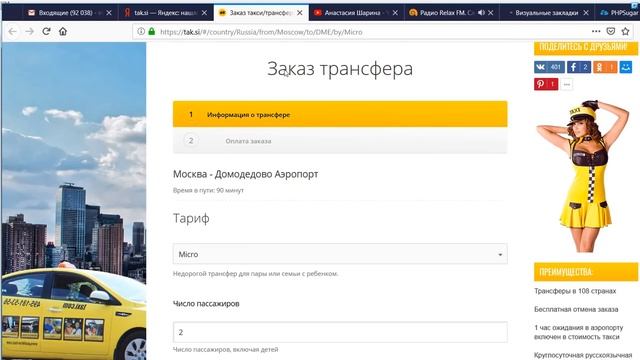Open the page actions three-dots menu
This screenshot has height=360, width=640.
596,31
